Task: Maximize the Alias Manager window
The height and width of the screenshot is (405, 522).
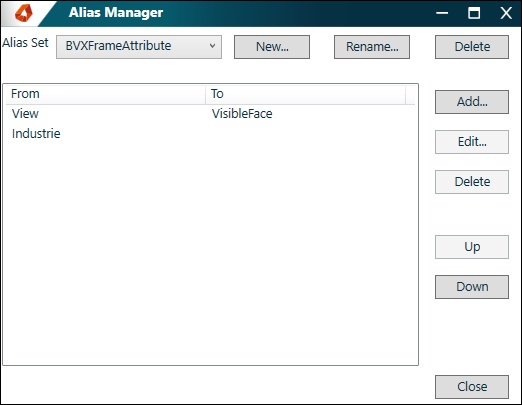Action: pos(474,13)
